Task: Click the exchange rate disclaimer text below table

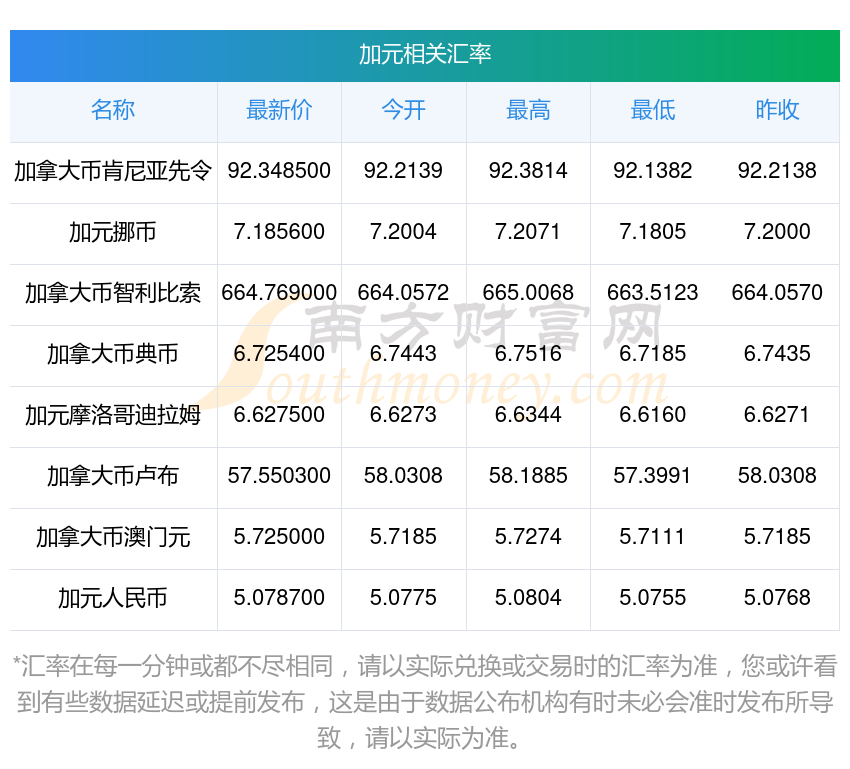Action: [425, 702]
